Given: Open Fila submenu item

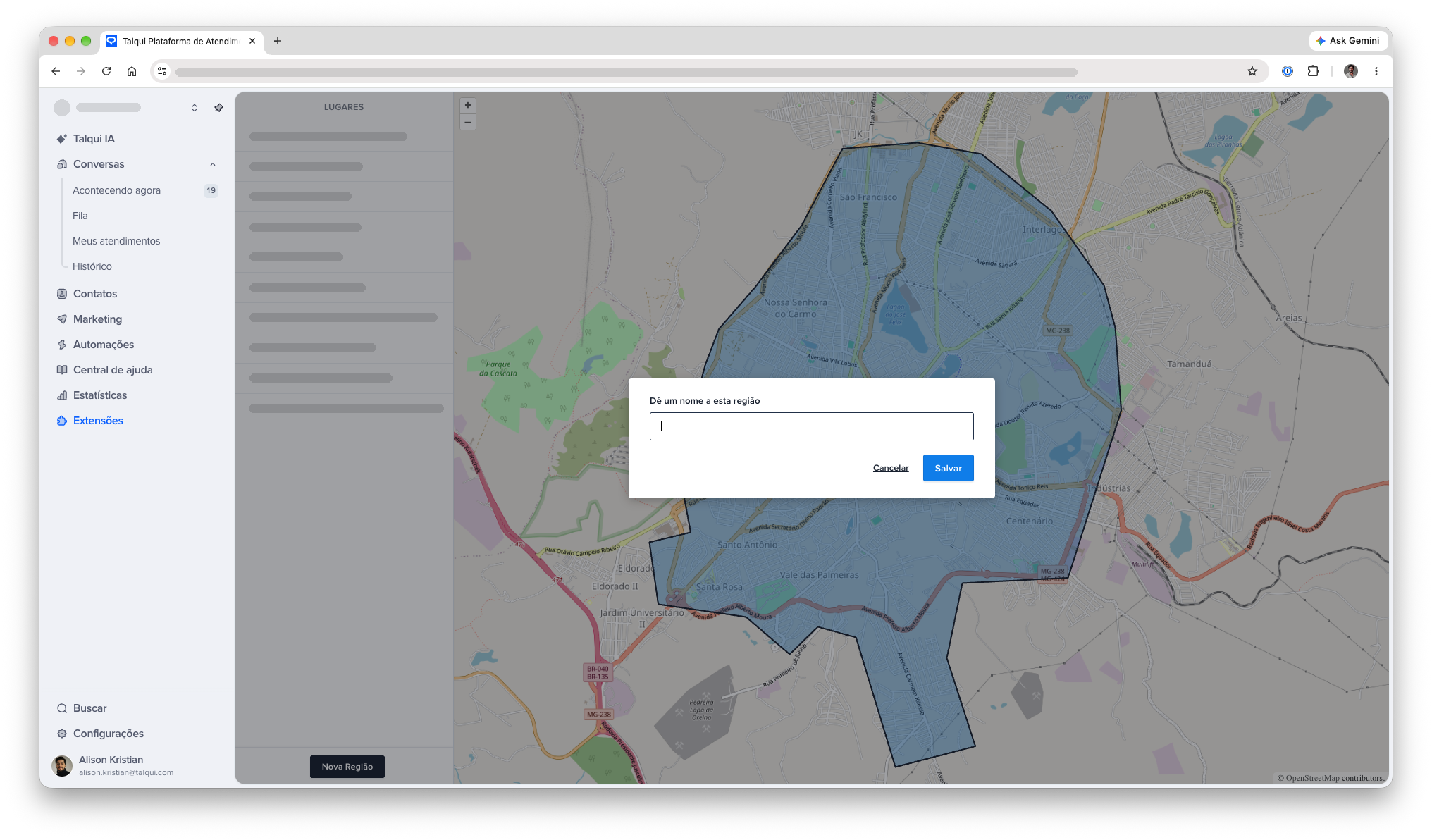Looking at the screenshot, I should click(x=80, y=216).
